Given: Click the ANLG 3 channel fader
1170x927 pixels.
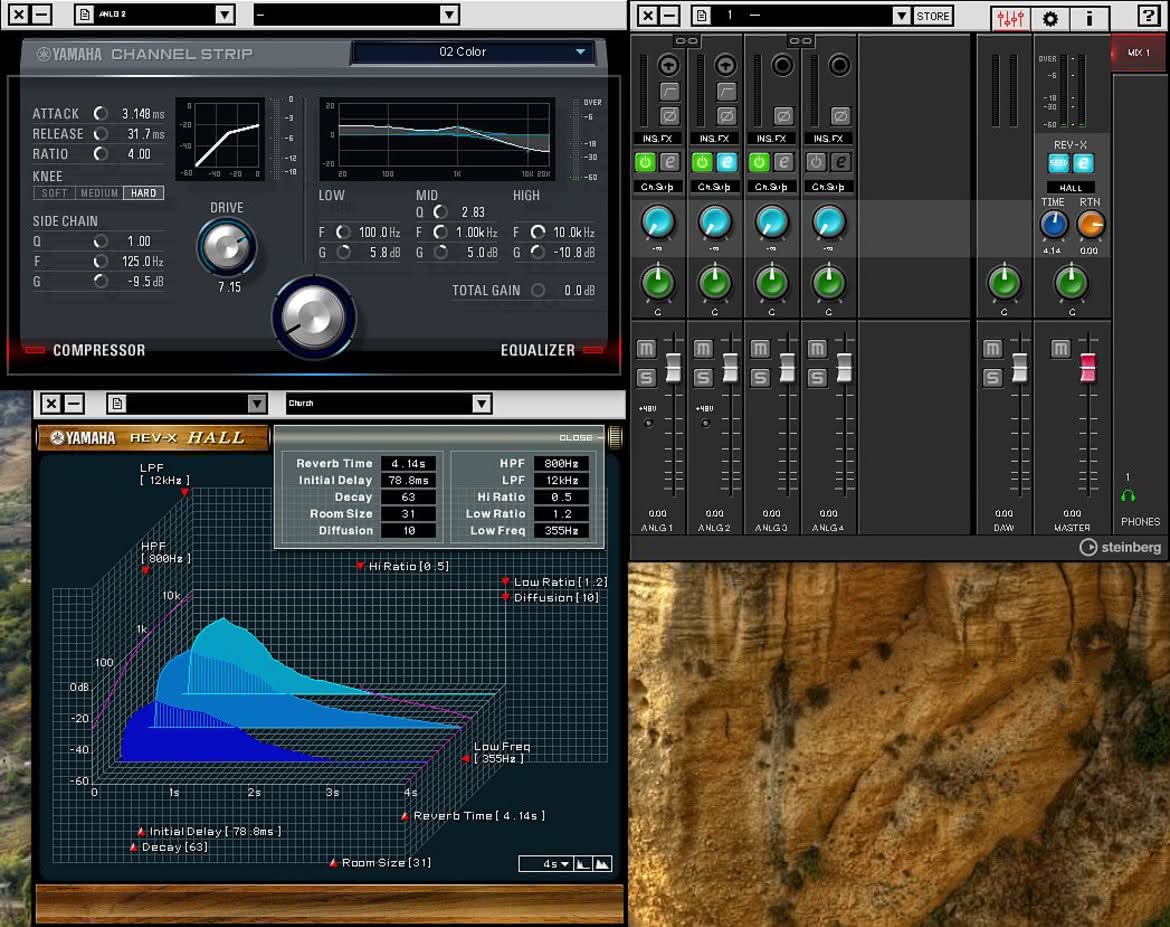Looking at the screenshot, I should (x=787, y=368).
